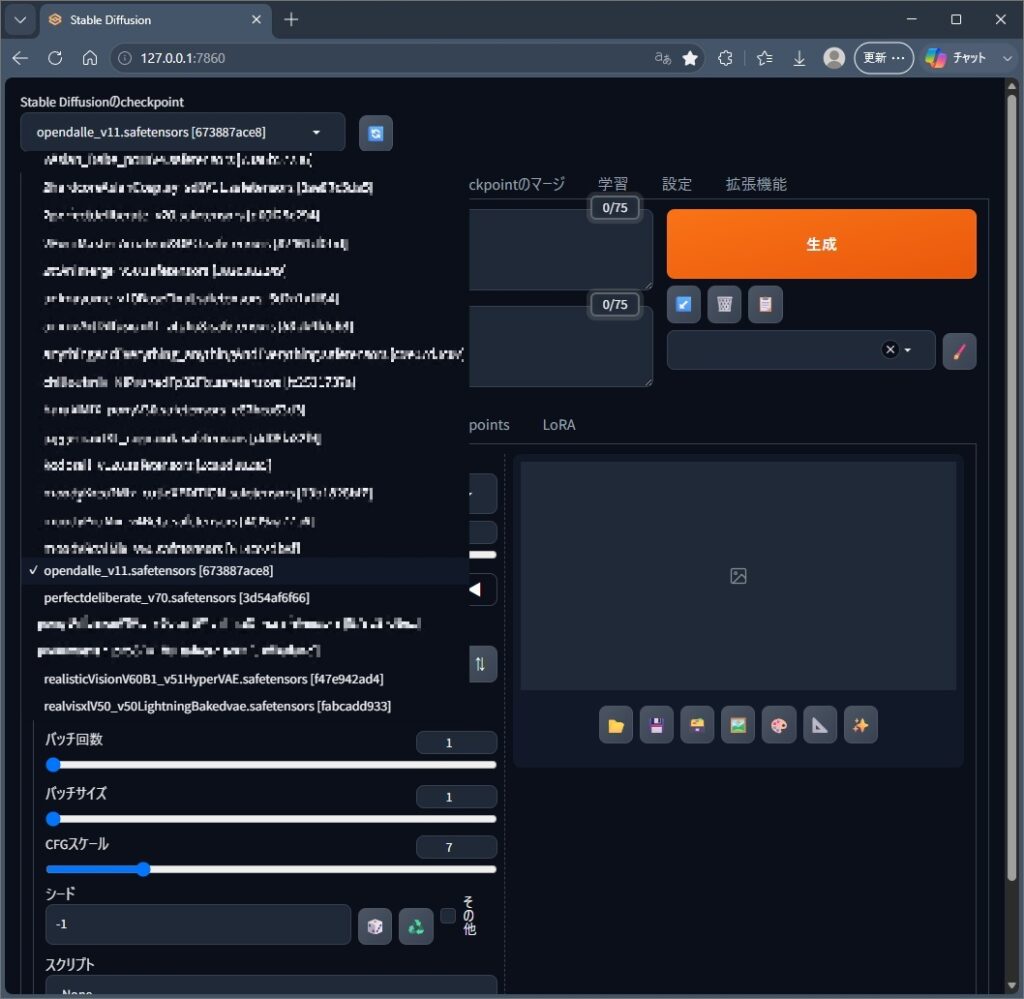Viewport: 1024px width, 999px height.
Task: Switch to the 拡張機能 tab
Action: click(756, 184)
